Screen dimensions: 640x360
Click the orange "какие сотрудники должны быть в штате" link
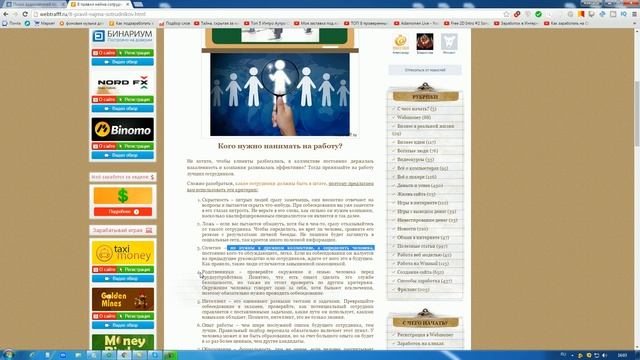(281, 184)
